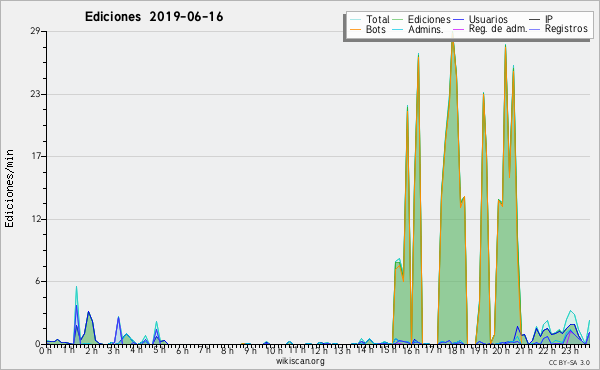Screen dimensions: 600x370
Task: Click the green Ediciones legend swatch
Action: (398, 20)
